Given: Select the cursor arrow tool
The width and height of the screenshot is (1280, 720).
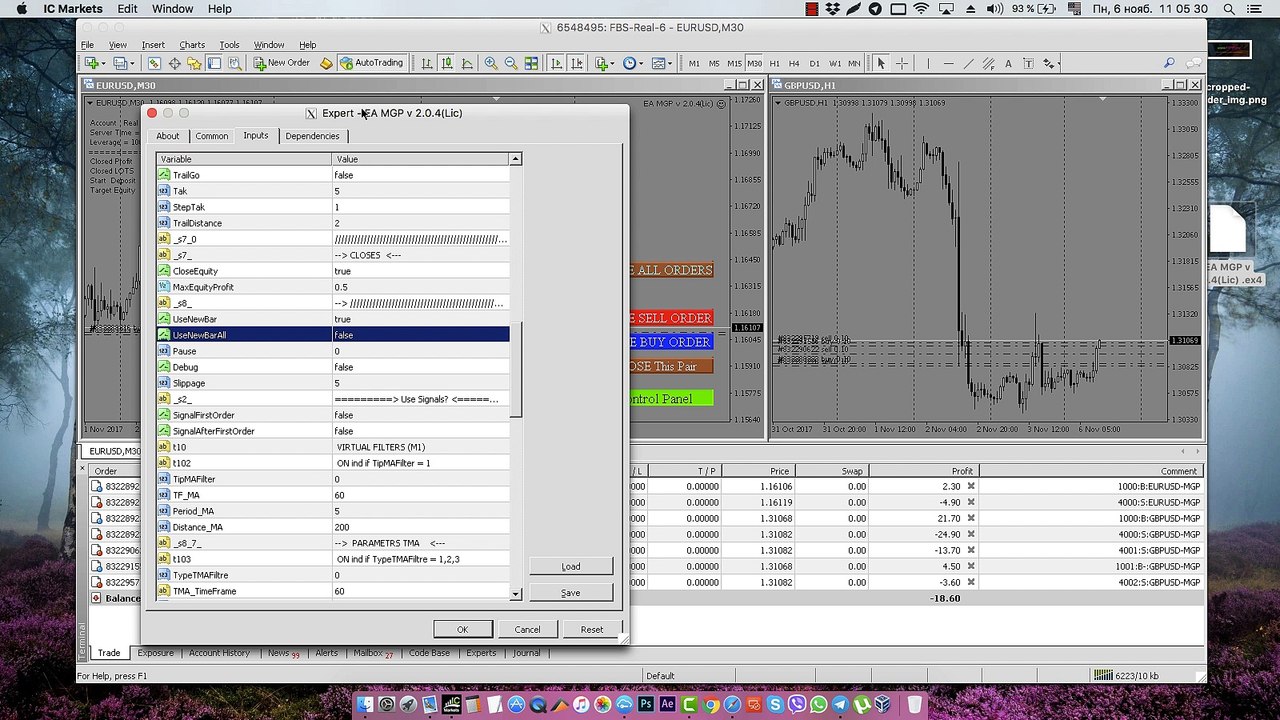Looking at the screenshot, I should pos(881,63).
